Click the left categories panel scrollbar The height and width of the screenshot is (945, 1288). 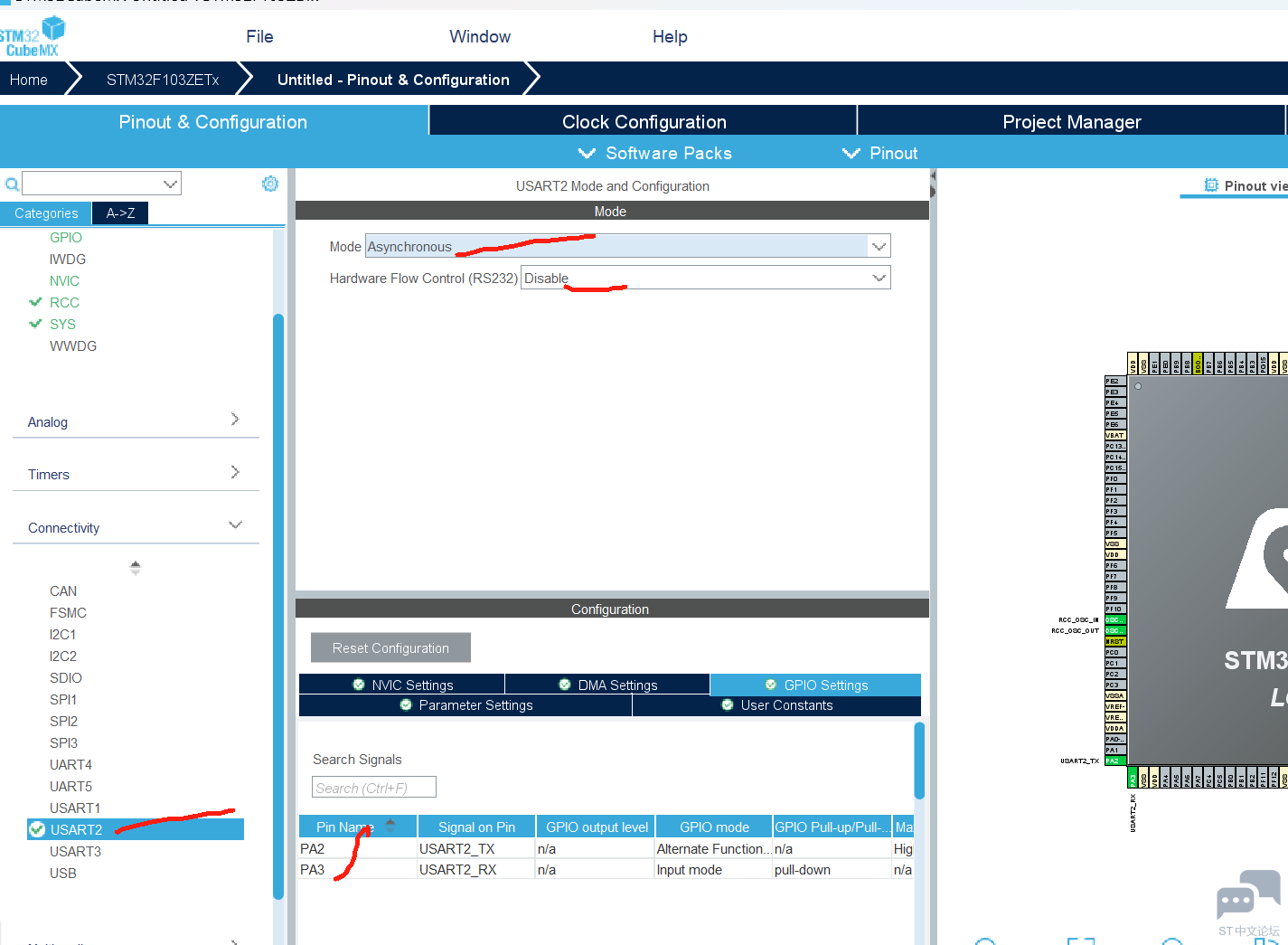278,606
